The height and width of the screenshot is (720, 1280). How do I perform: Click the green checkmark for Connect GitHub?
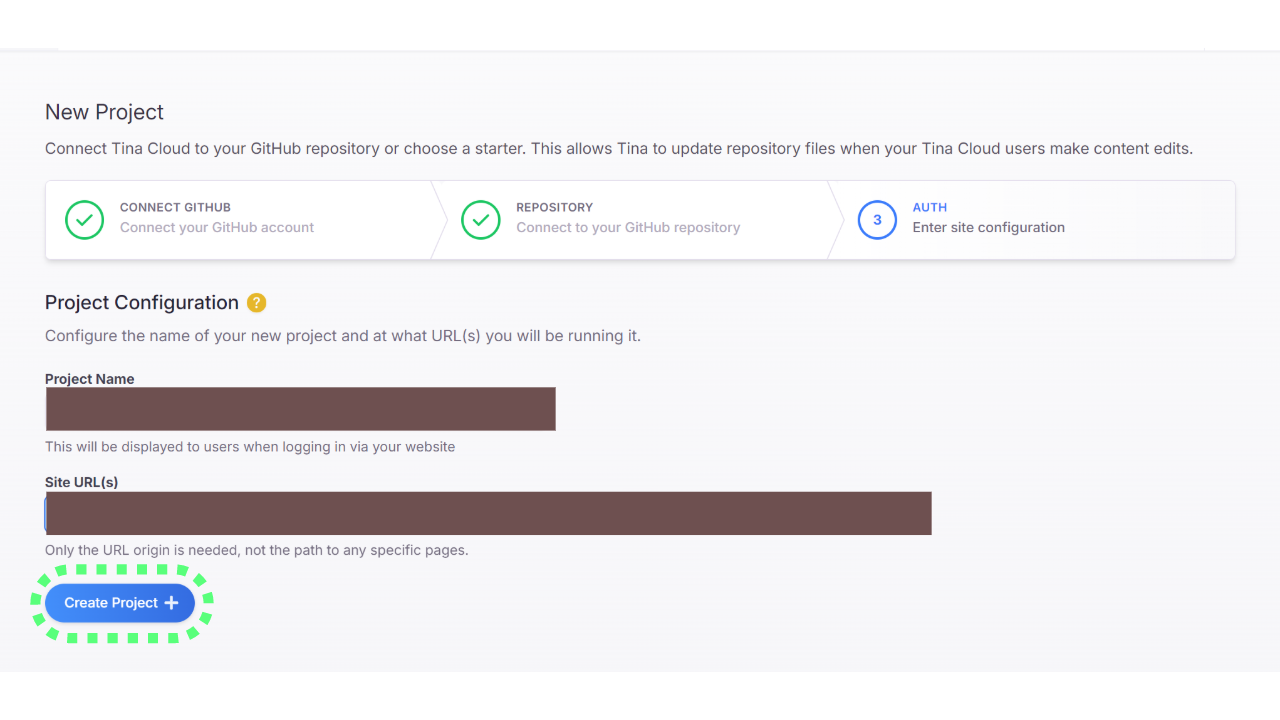pos(84,220)
